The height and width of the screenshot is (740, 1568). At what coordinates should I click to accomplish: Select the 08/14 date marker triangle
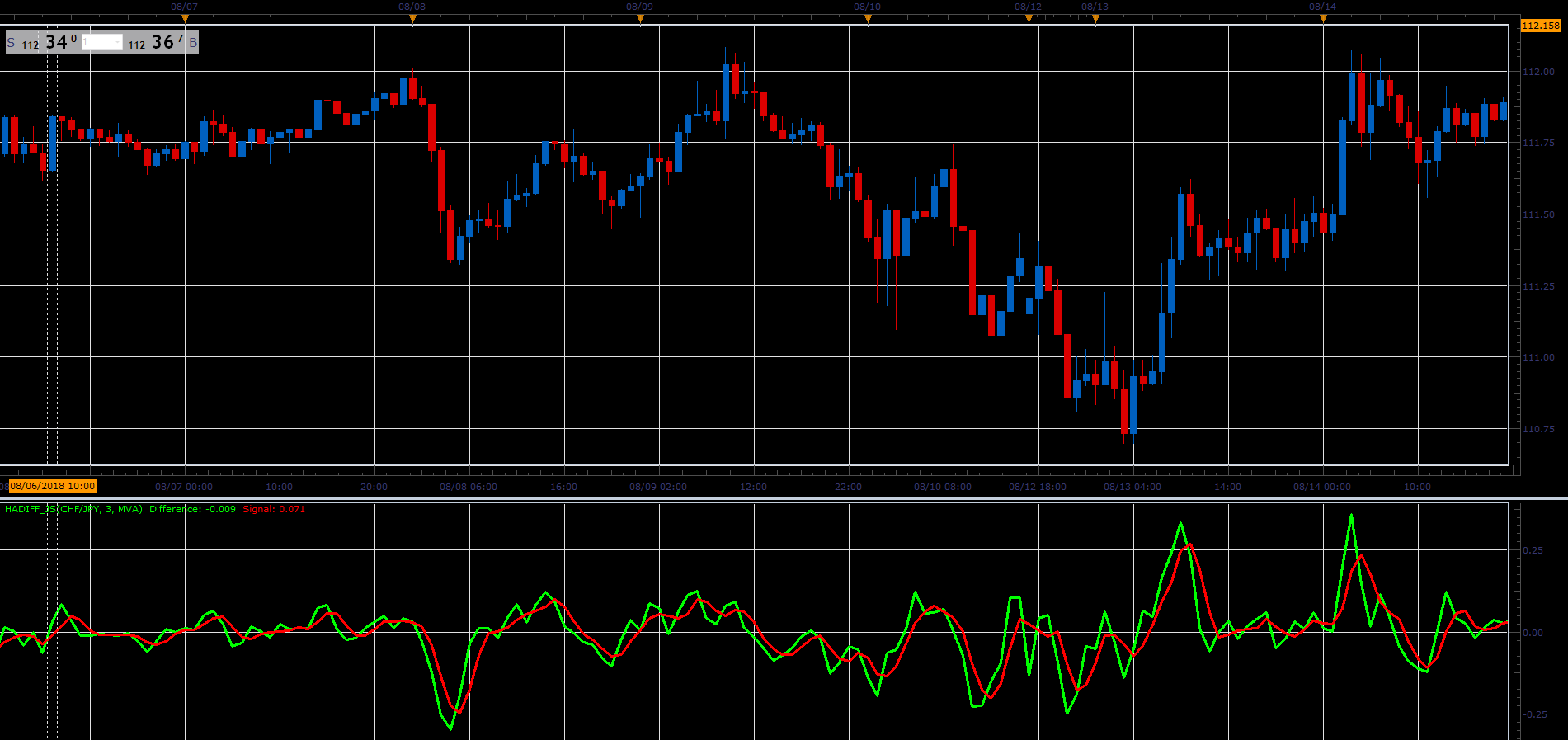pos(1323,18)
